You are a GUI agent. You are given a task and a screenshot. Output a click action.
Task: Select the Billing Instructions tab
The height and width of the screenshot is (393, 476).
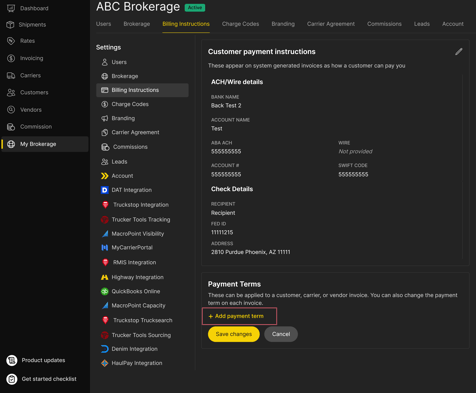point(186,24)
